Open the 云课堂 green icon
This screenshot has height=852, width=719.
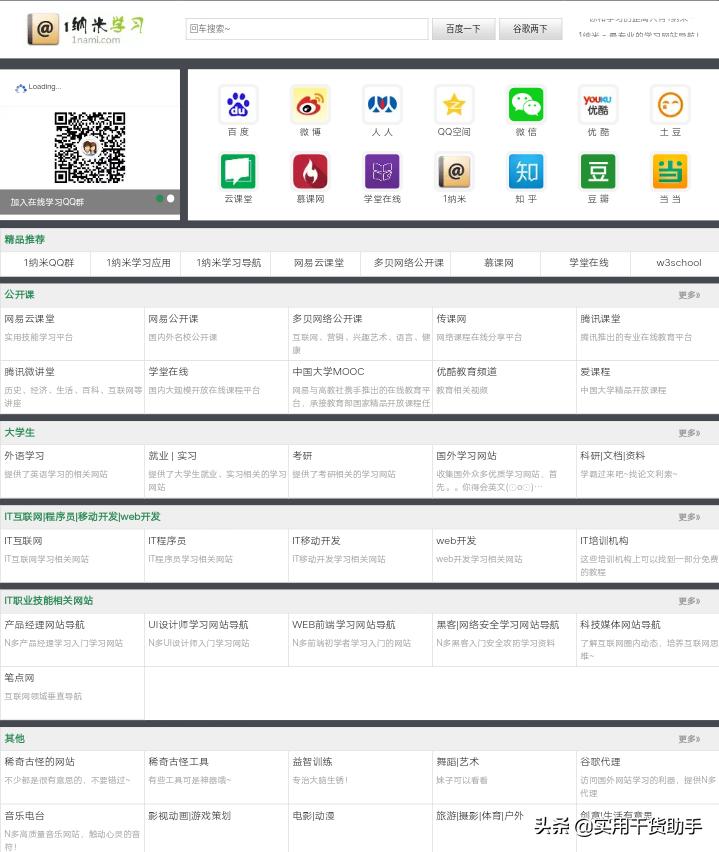click(238, 171)
